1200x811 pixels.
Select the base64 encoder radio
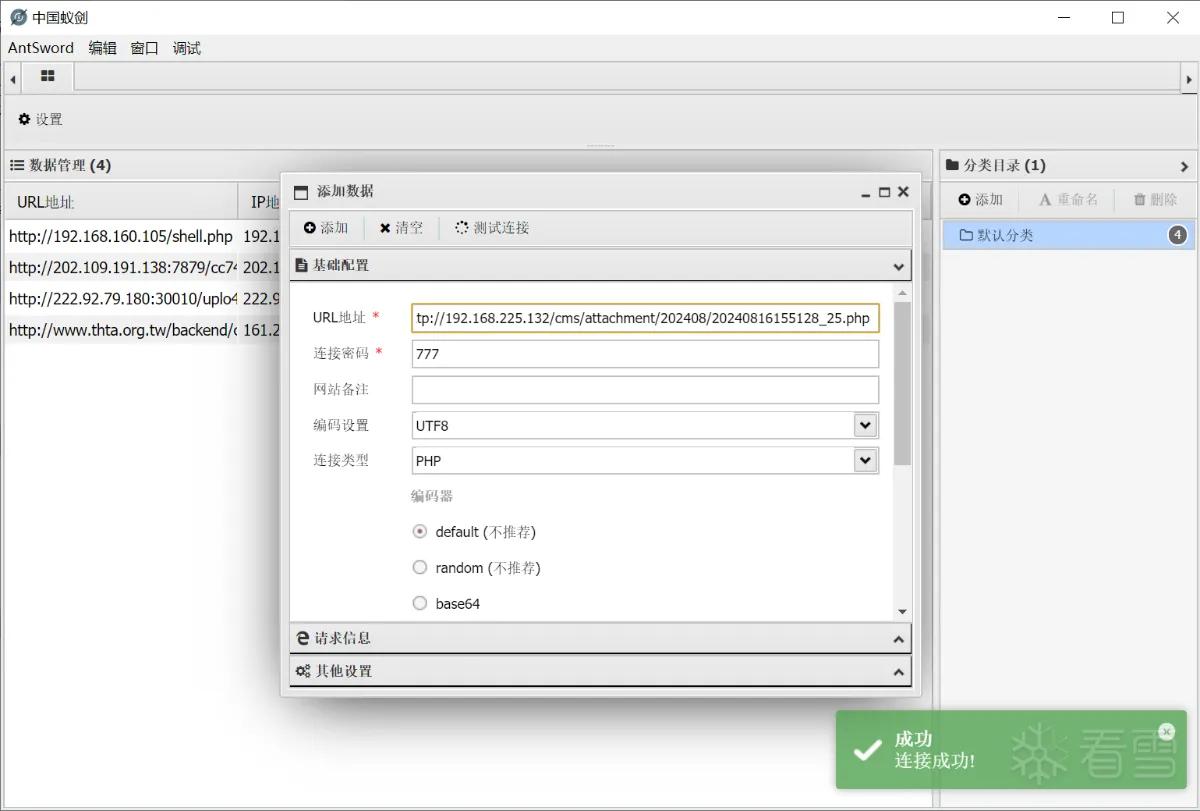[420, 604]
